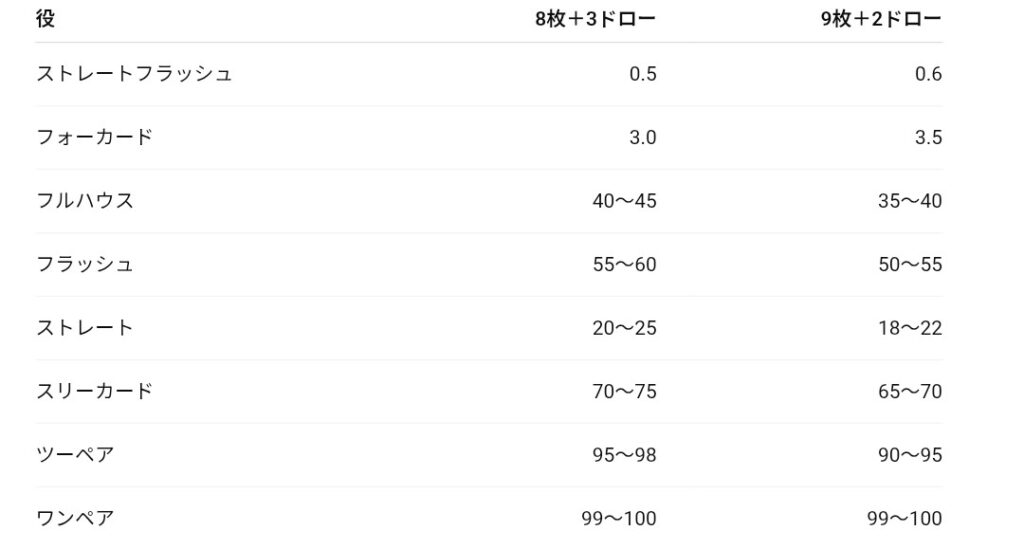
Task: Select the ワンペア row label
Action: click(x=75, y=518)
